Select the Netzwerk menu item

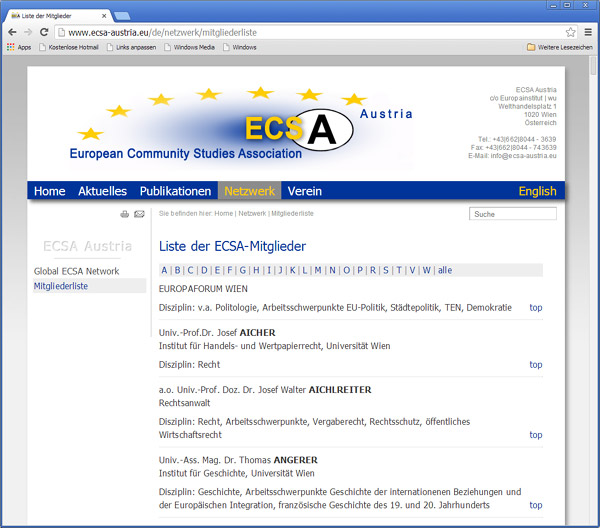point(249,191)
